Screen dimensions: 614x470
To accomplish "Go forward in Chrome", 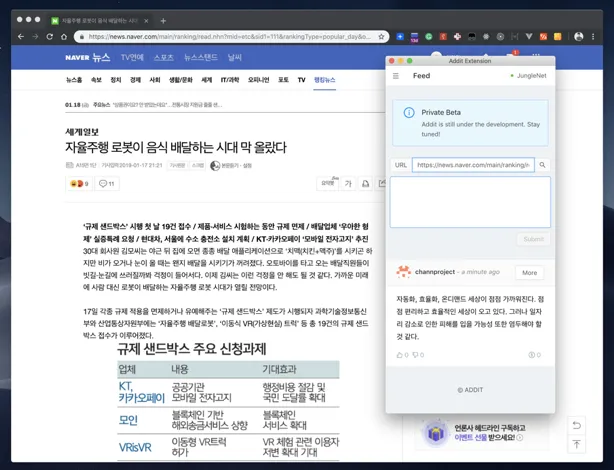I will click(x=35, y=36).
